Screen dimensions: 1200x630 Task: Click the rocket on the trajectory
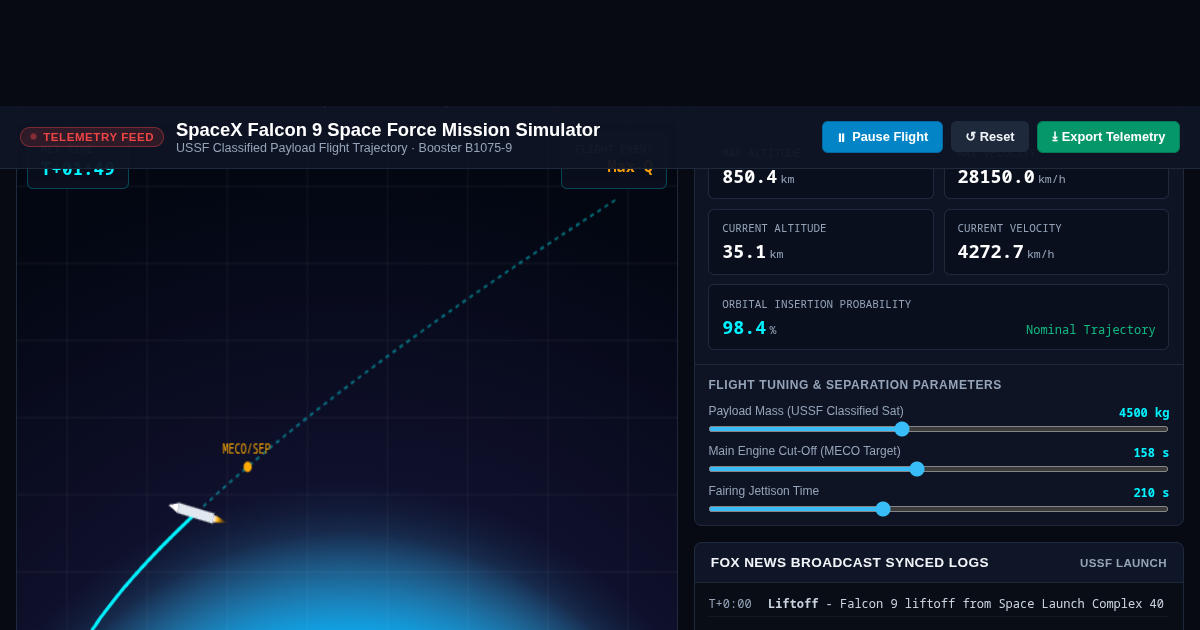click(197, 513)
